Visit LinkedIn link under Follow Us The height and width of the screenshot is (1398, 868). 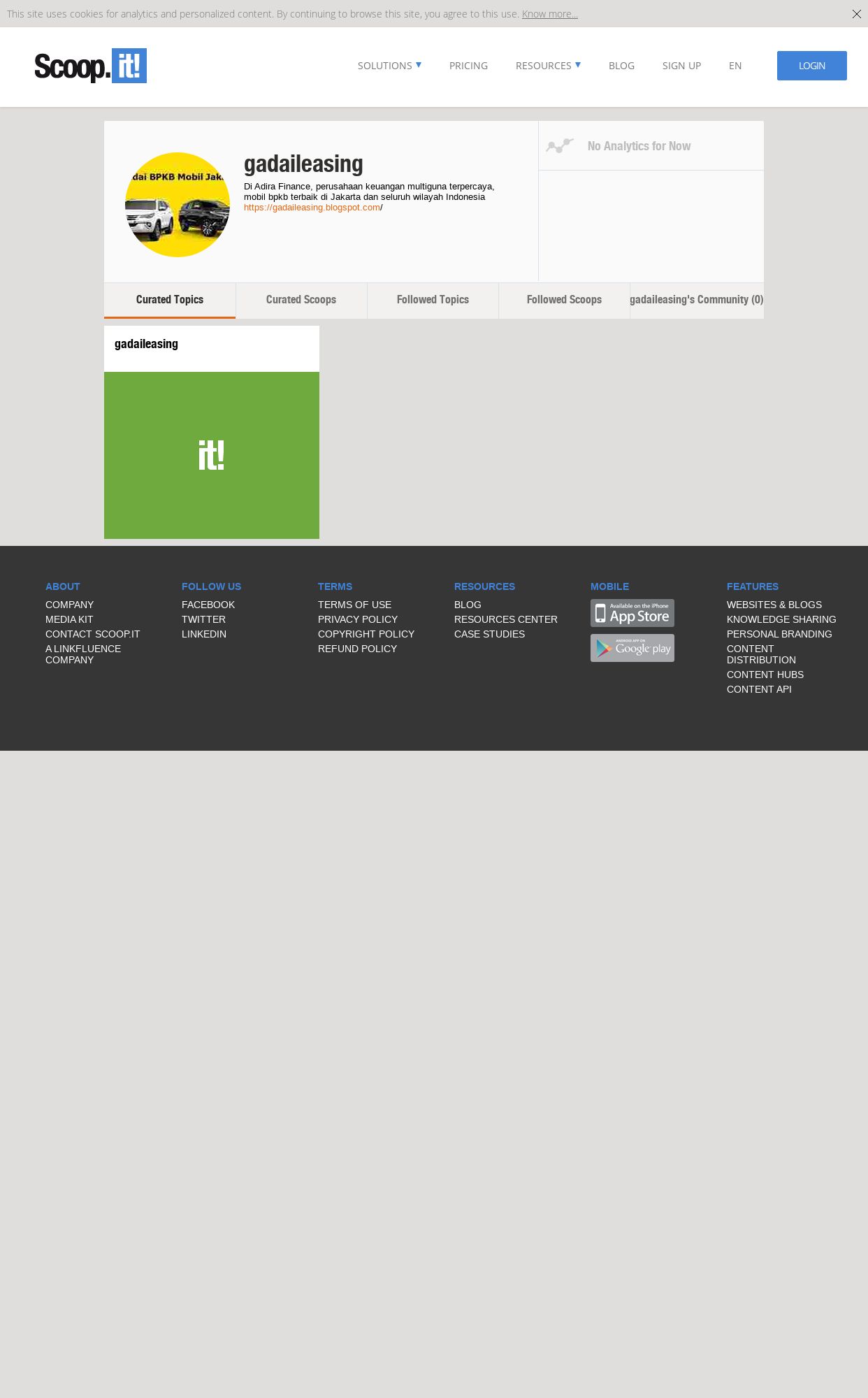(204, 634)
